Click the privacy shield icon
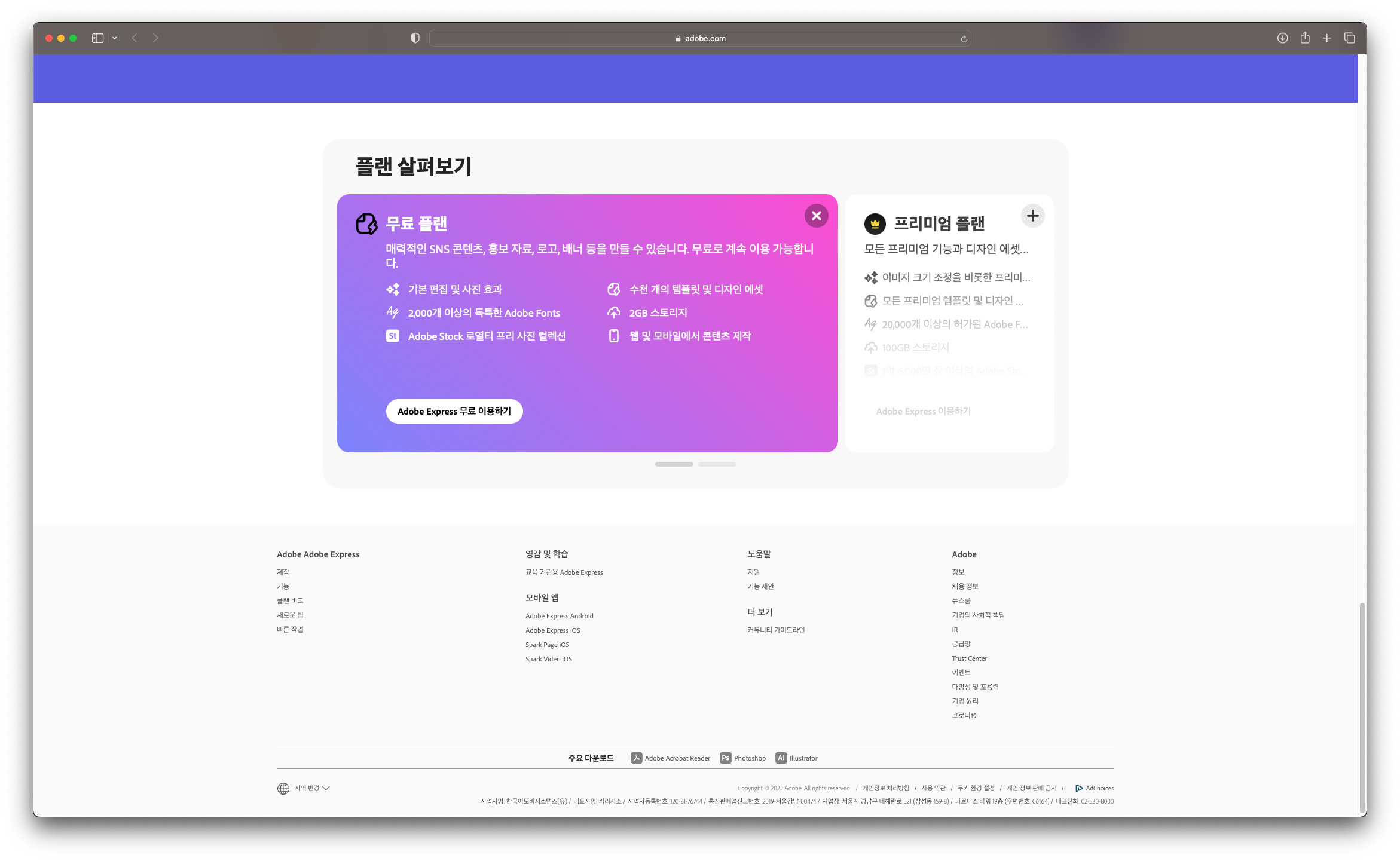 click(415, 38)
